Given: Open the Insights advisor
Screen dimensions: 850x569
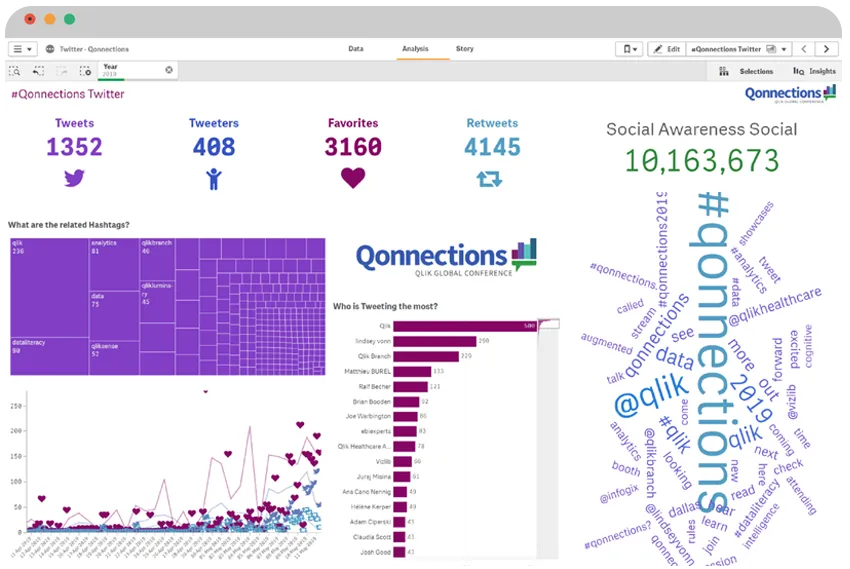Looking at the screenshot, I should coord(815,72).
